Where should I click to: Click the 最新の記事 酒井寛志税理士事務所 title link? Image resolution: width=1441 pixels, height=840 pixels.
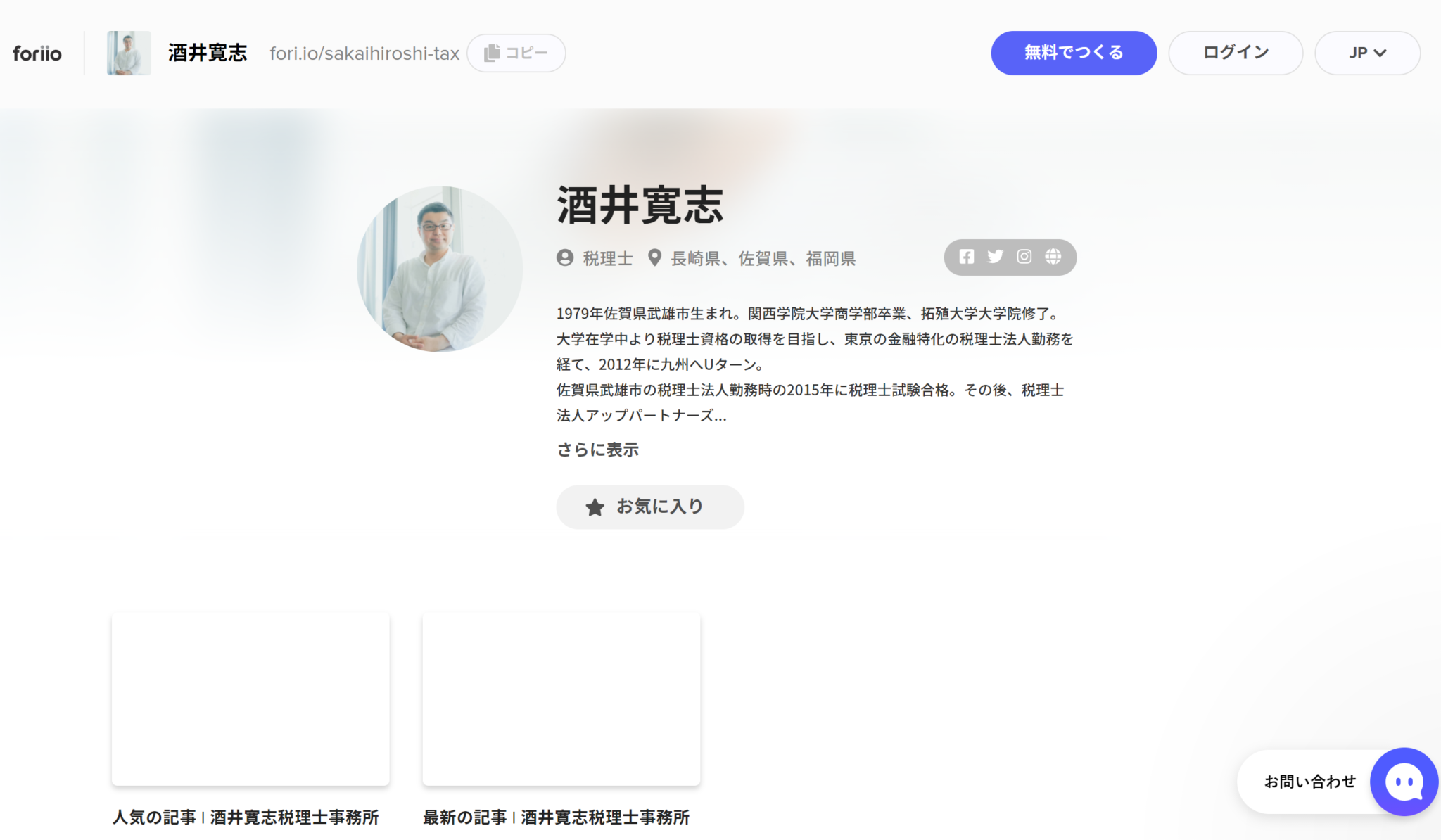(556, 817)
